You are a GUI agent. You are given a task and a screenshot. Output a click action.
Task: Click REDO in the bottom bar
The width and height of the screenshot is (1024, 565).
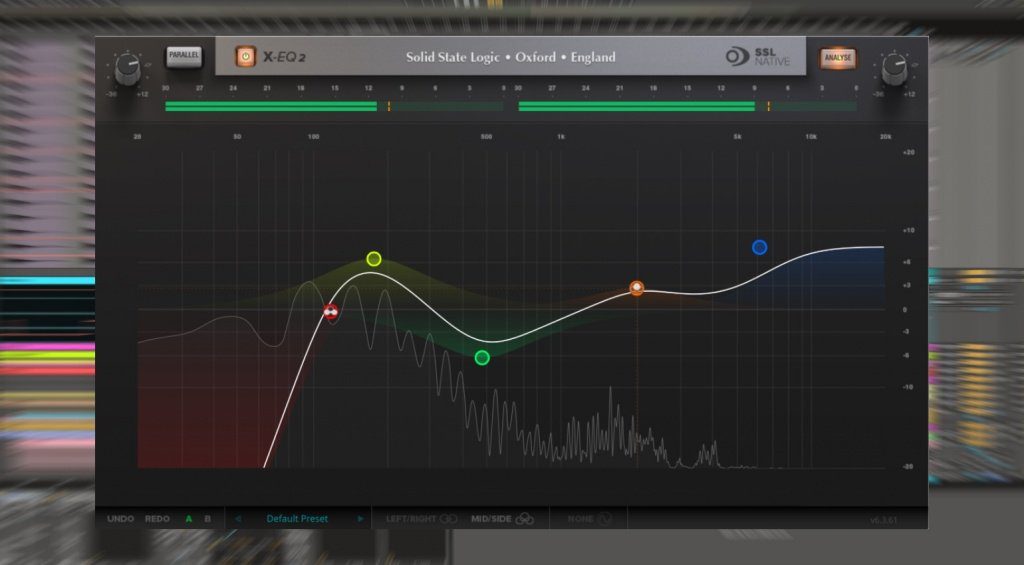(157, 519)
